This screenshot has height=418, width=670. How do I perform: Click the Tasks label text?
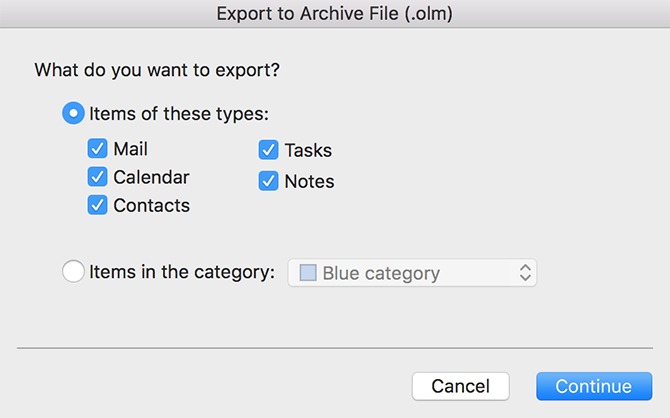(308, 150)
